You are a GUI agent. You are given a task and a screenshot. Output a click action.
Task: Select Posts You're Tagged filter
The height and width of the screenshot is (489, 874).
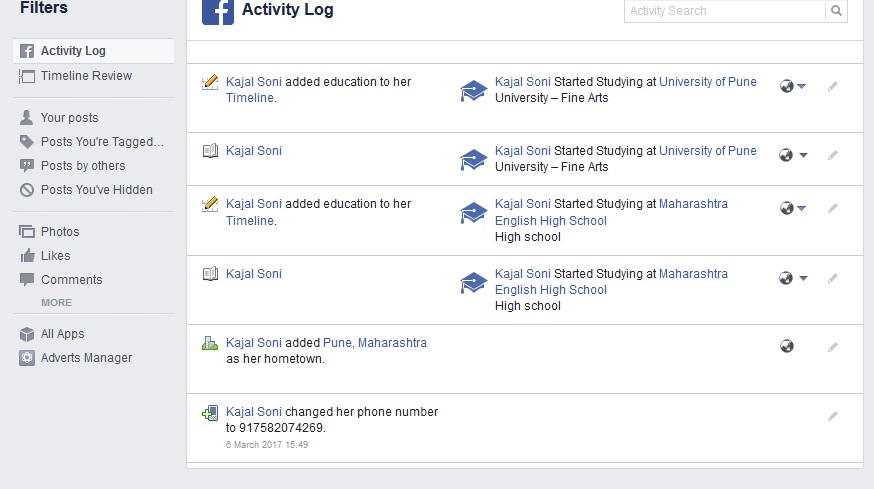tap(102, 142)
